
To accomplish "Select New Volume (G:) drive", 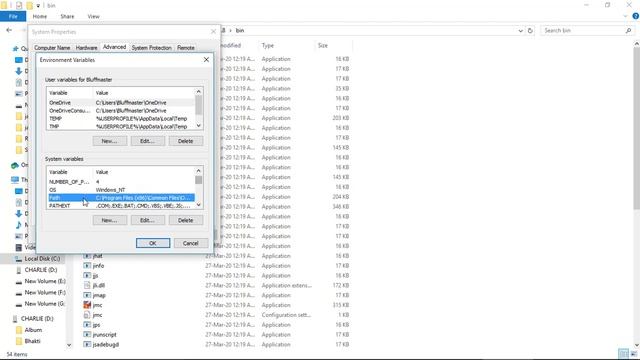I will click(44, 304).
